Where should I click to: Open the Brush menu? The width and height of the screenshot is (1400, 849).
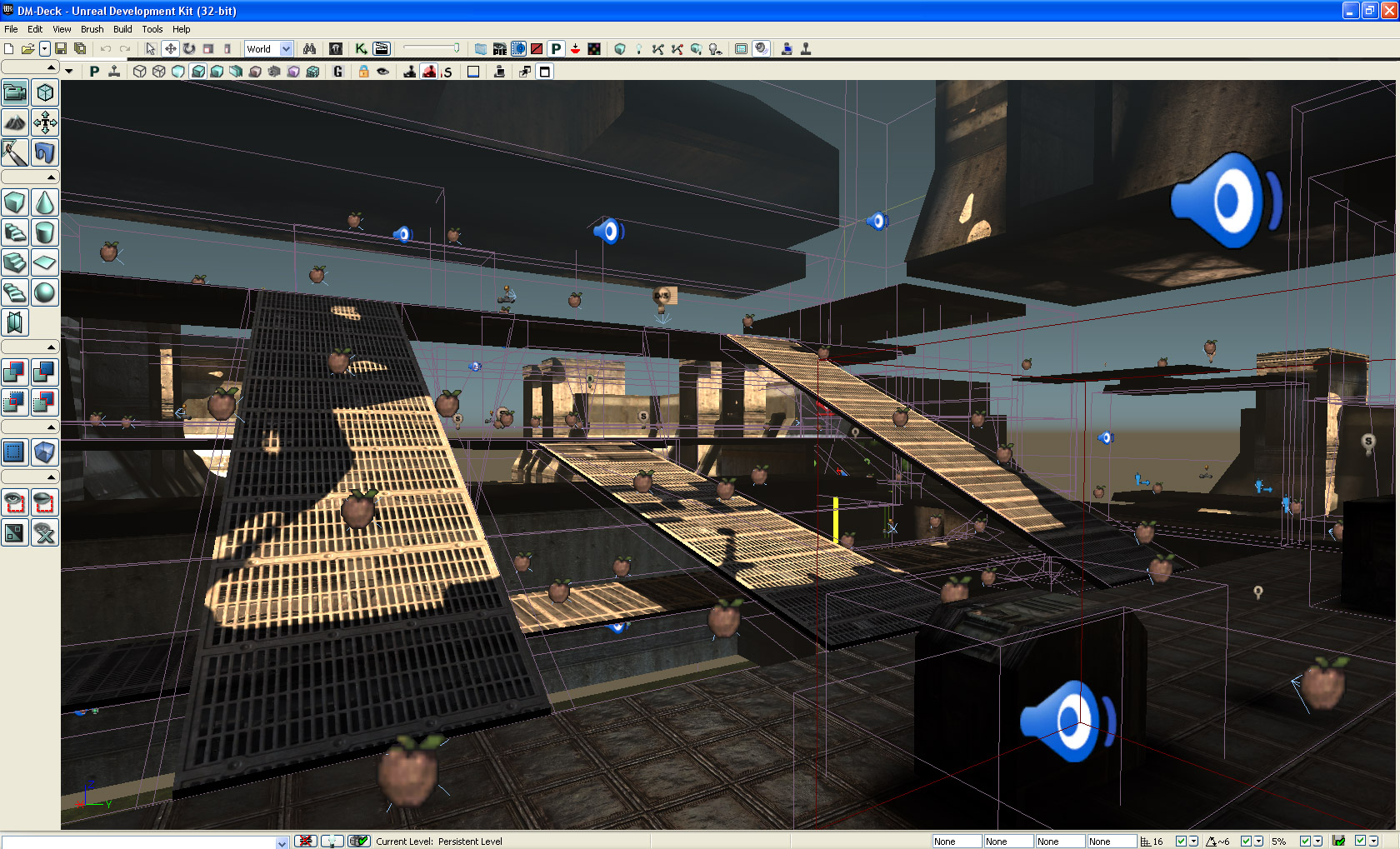[x=92, y=29]
